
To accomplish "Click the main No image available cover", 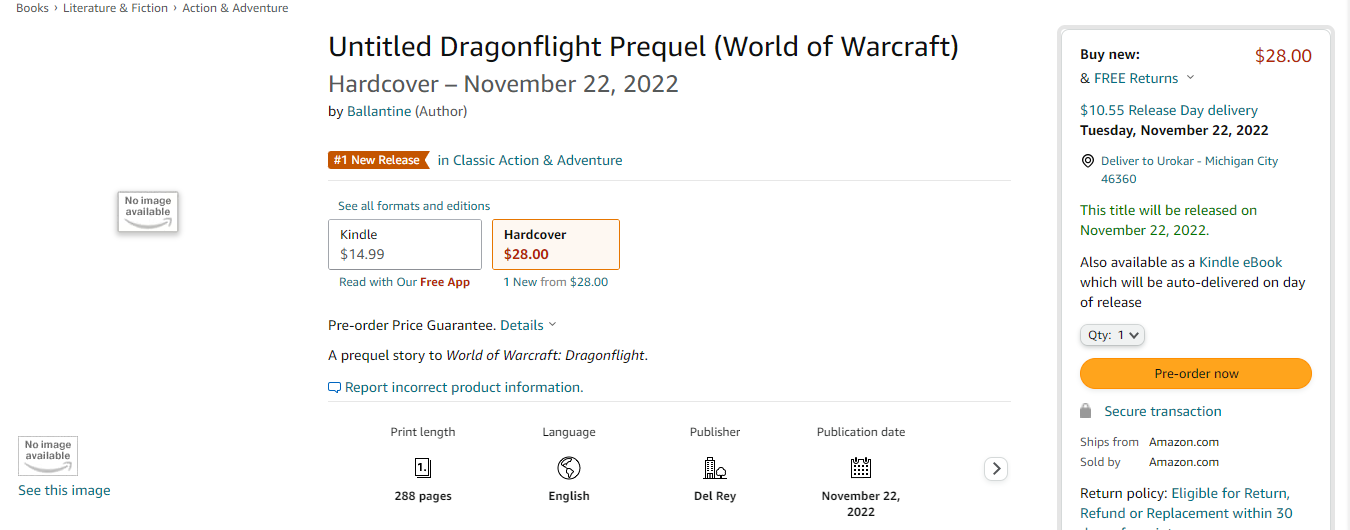I will pyautogui.click(x=148, y=212).
